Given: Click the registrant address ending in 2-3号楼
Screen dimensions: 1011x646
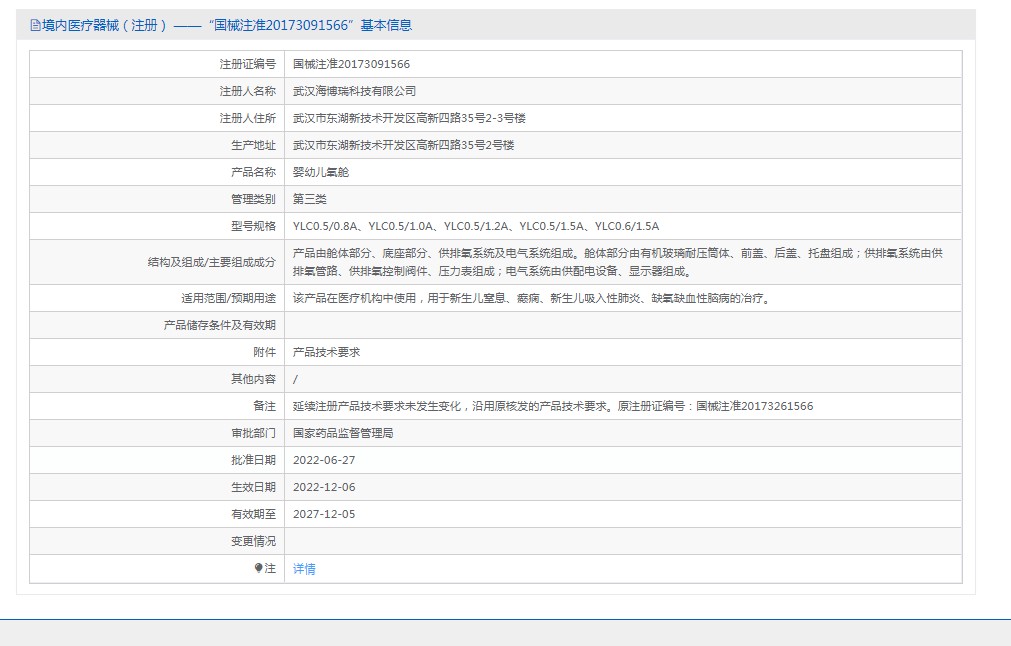Looking at the screenshot, I should [x=408, y=118].
